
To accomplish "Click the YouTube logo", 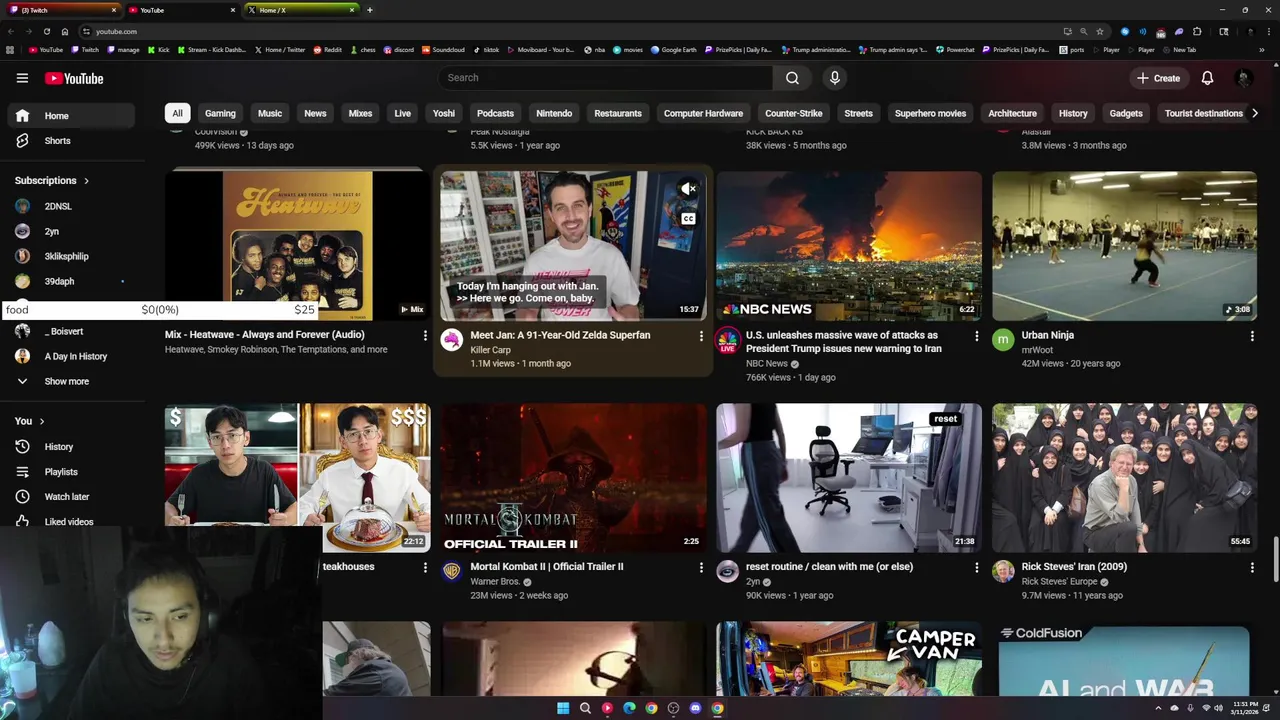I will [73, 78].
